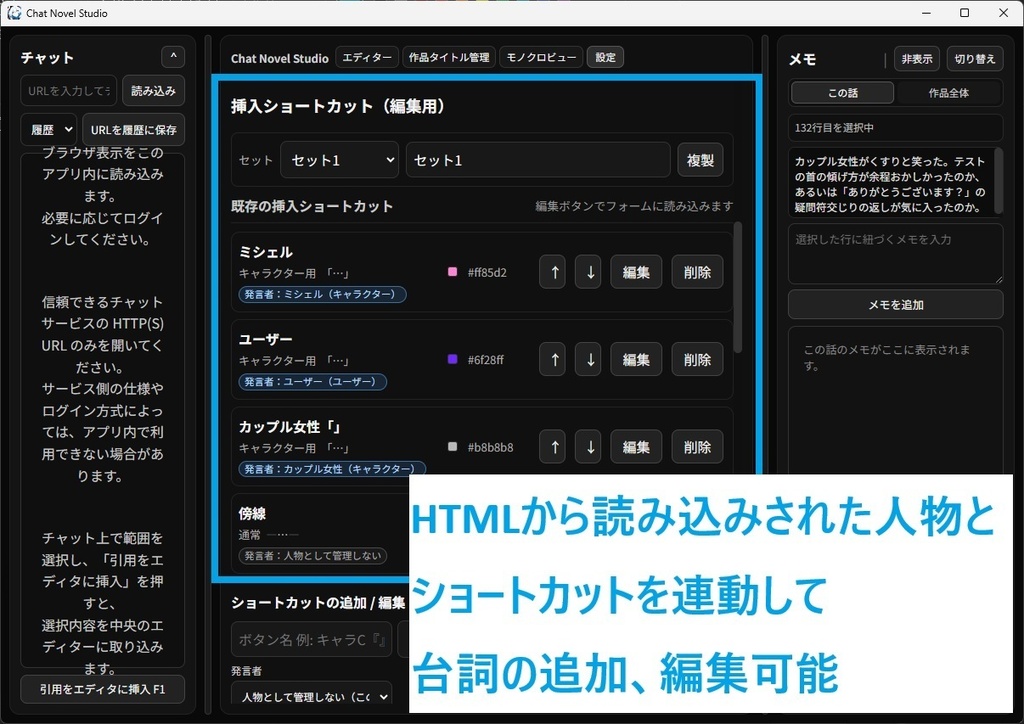Click the Chat Novel Studio title bar icon
The height and width of the screenshot is (724, 1024).
14,13
